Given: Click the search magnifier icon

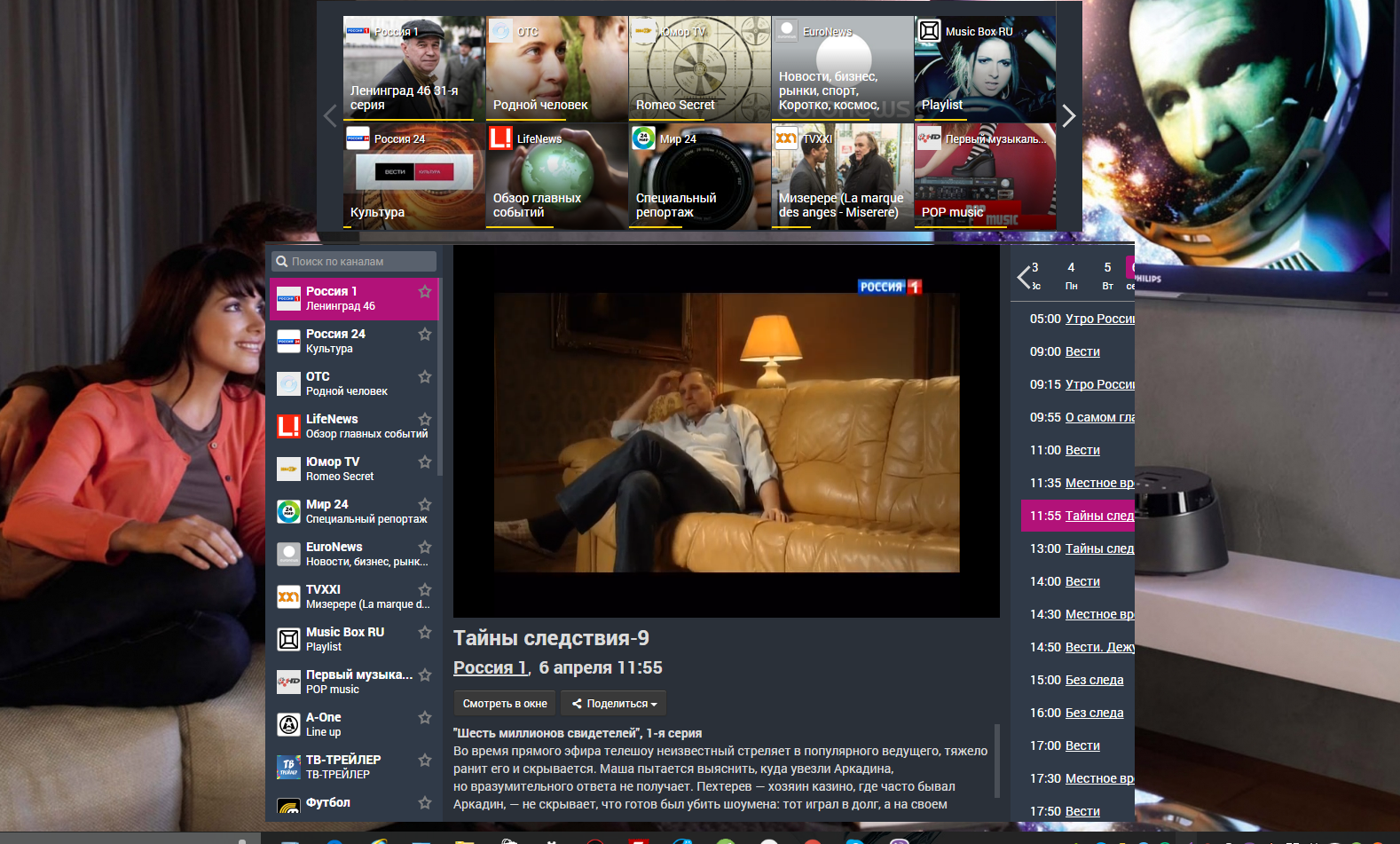Looking at the screenshot, I should click(x=282, y=262).
